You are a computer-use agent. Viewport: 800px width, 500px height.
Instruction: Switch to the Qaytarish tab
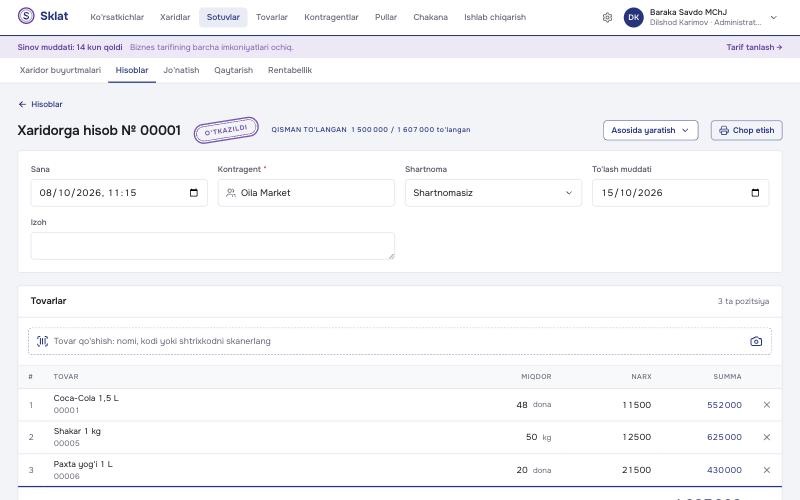[234, 70]
